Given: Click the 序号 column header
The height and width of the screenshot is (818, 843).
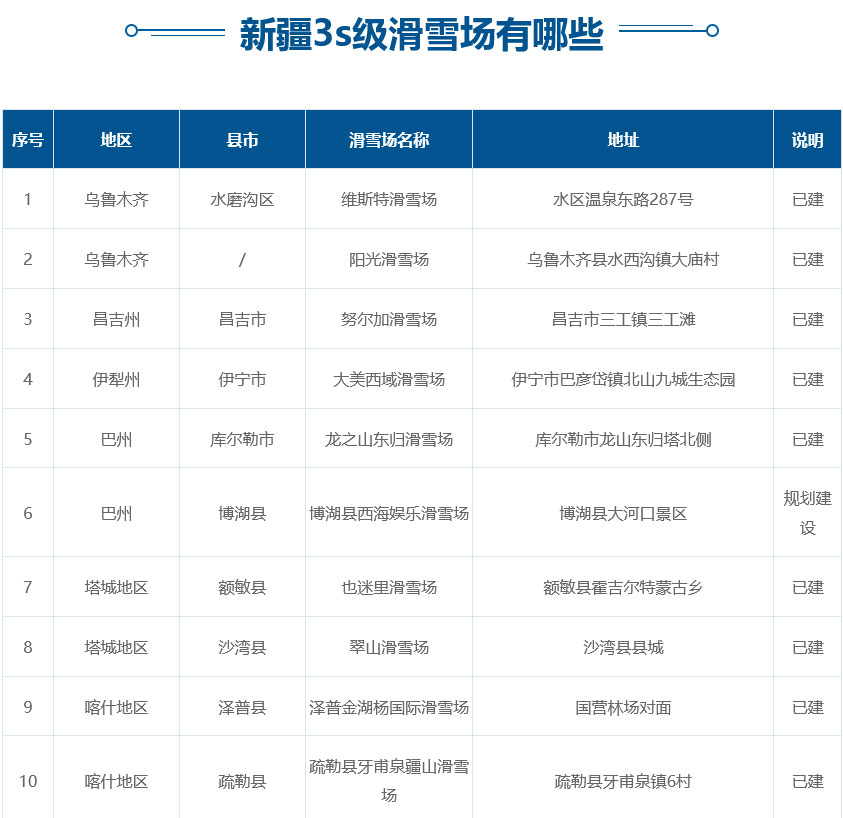Looking at the screenshot, I should (x=28, y=140).
